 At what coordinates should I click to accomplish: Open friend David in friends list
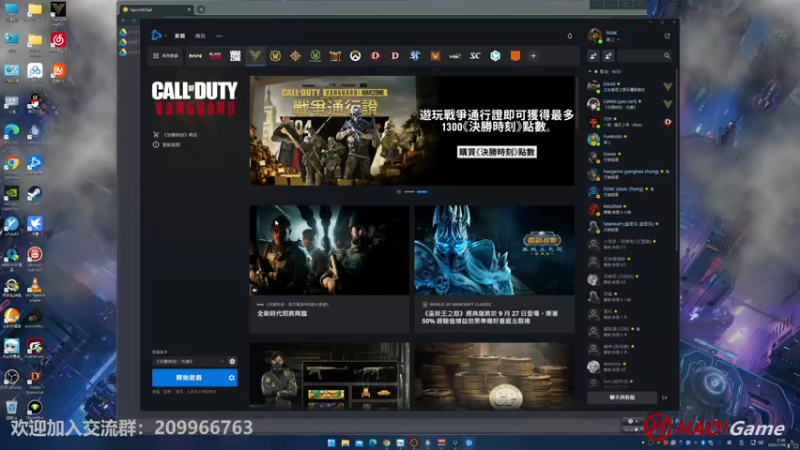[x=630, y=87]
